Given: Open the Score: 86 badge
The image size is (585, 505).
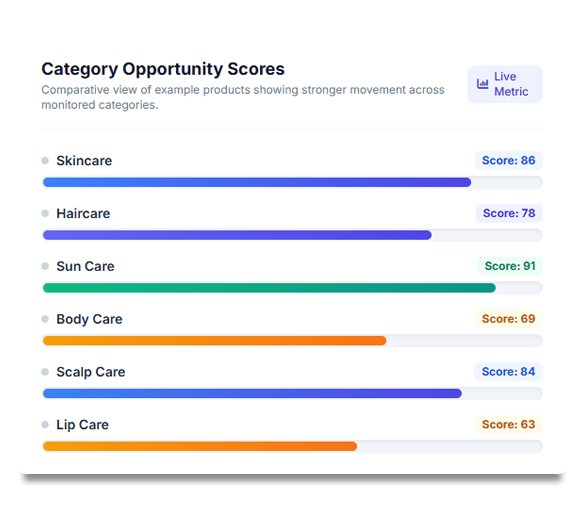Looking at the screenshot, I should point(509,160).
